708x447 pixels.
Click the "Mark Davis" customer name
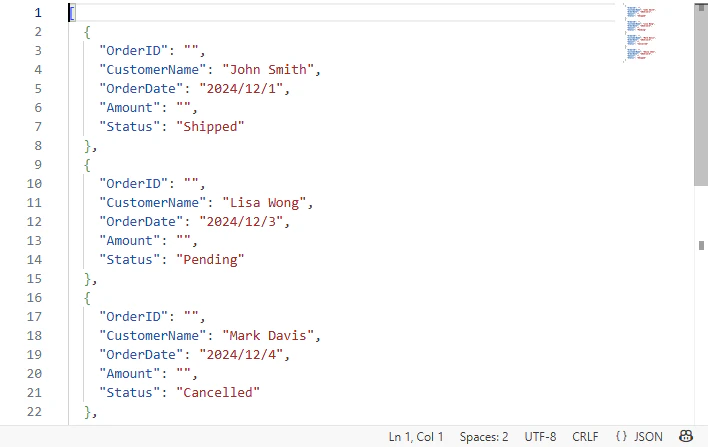coord(268,335)
